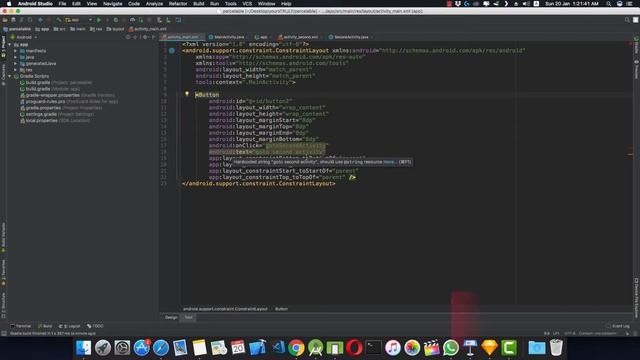Toggle the Build Variants side tab
This screenshot has height=360, width=640.
(3, 237)
